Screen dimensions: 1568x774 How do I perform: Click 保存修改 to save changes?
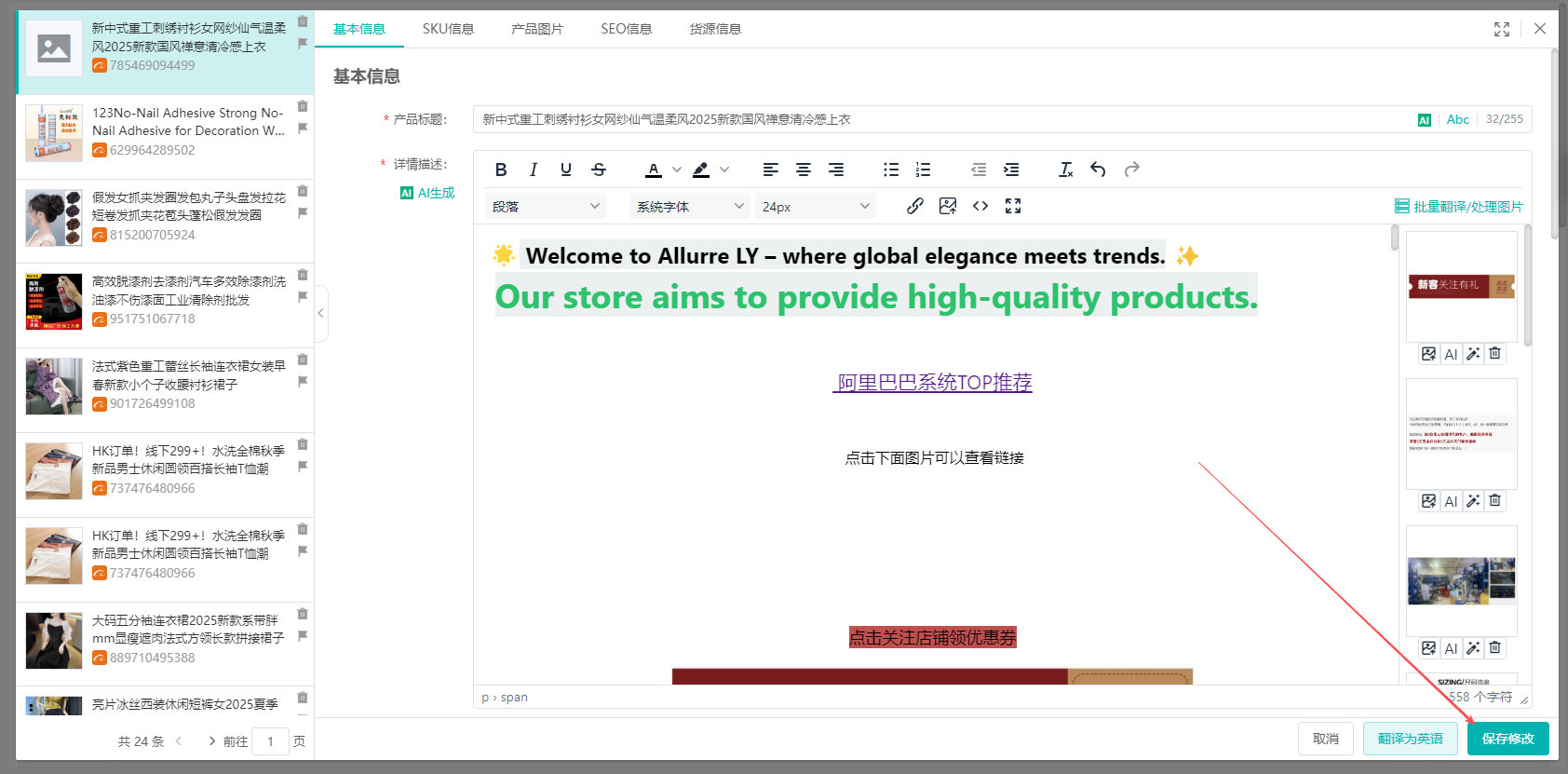(x=1508, y=739)
